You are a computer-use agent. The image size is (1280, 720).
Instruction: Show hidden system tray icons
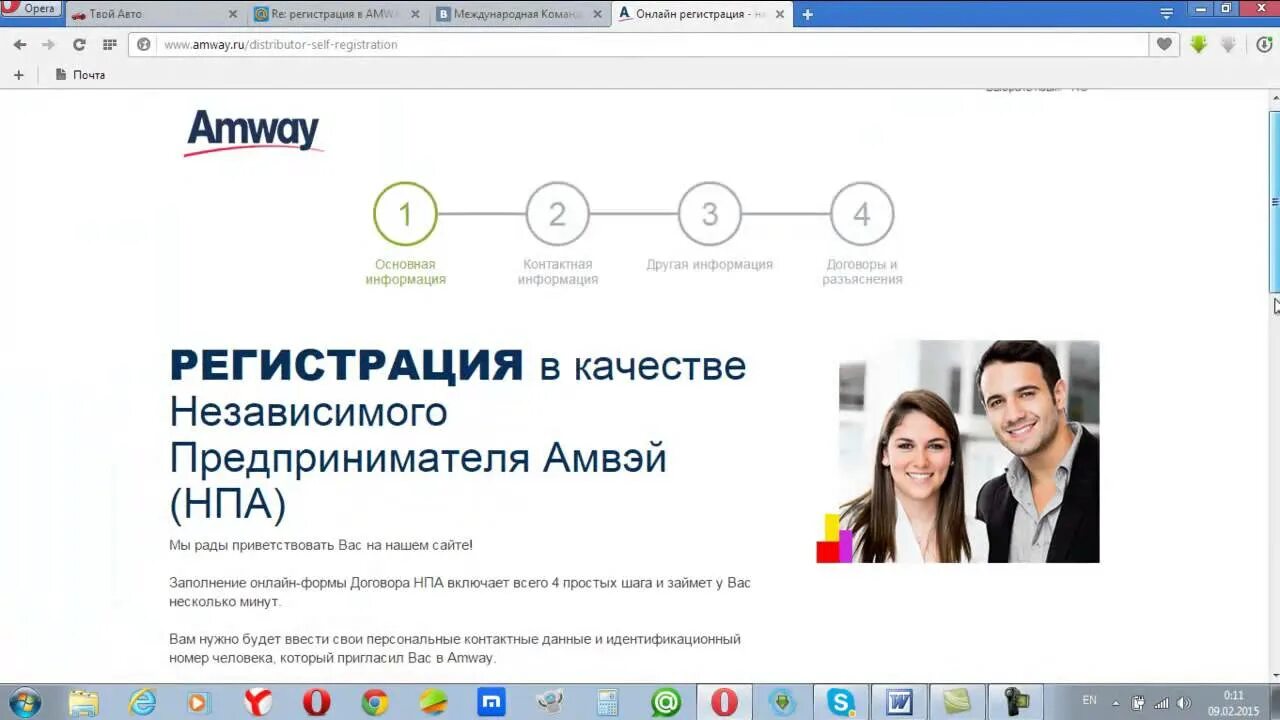[x=1115, y=702]
